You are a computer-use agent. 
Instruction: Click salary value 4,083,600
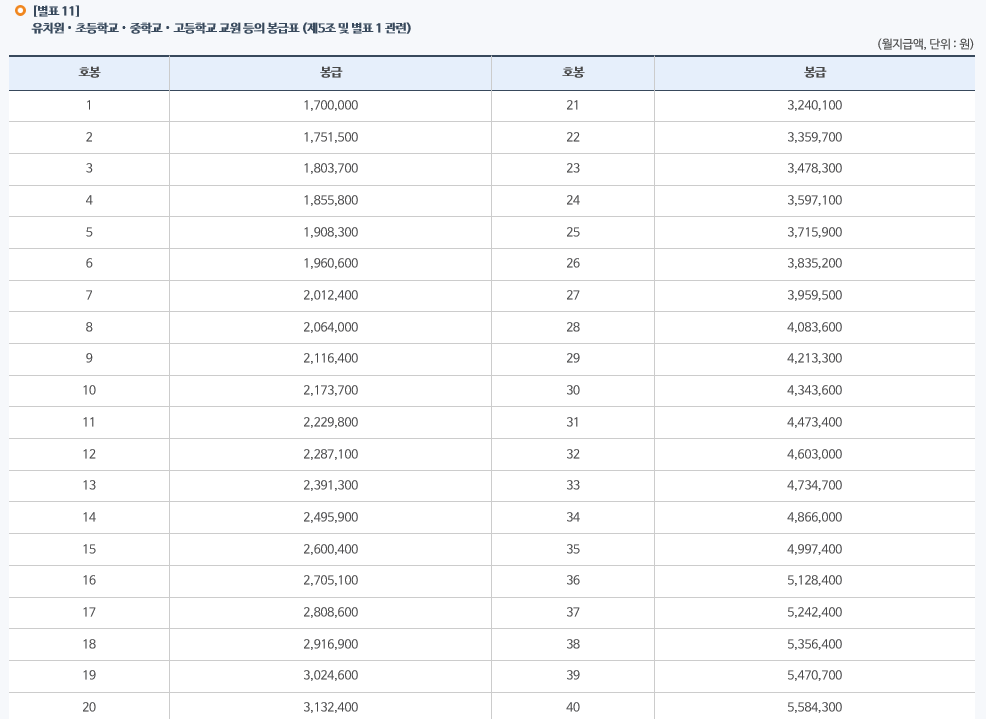point(814,327)
